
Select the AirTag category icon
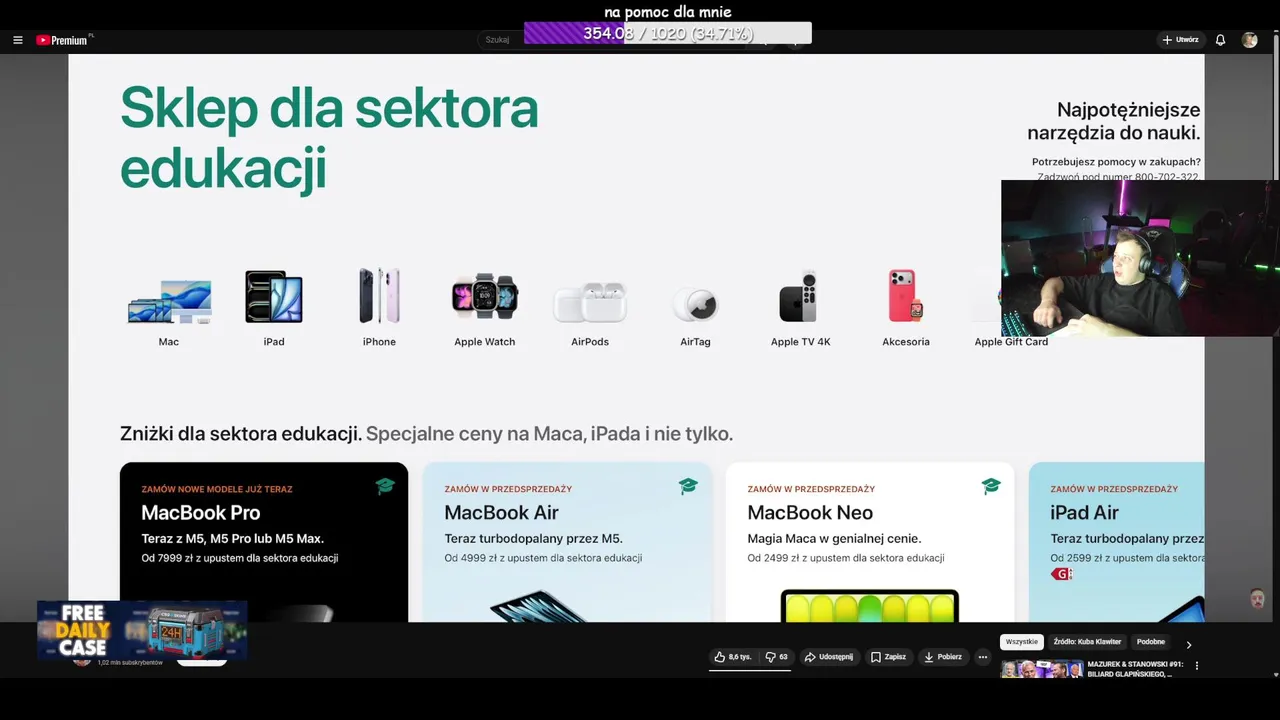click(x=695, y=304)
